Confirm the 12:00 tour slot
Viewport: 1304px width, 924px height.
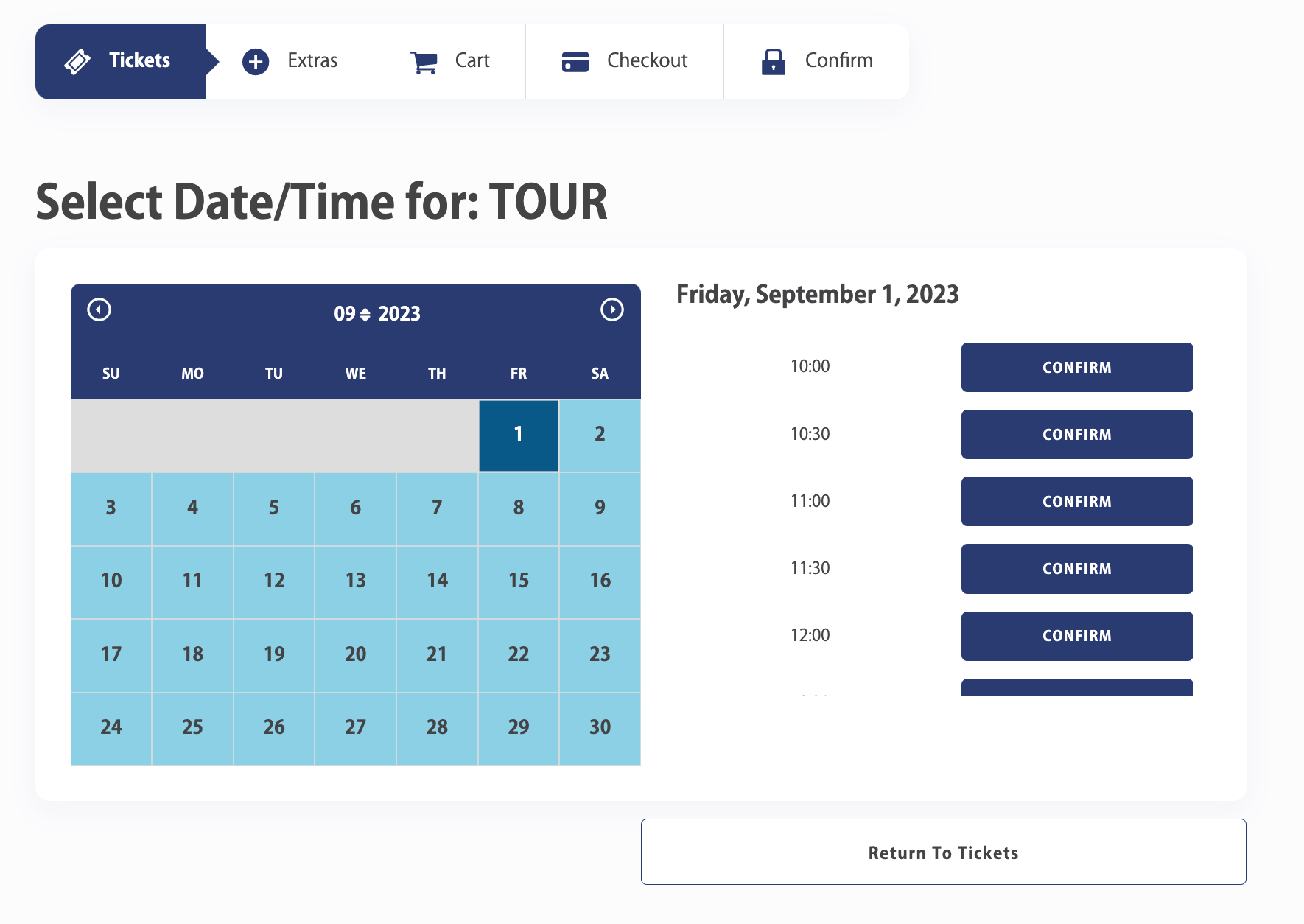(1076, 635)
